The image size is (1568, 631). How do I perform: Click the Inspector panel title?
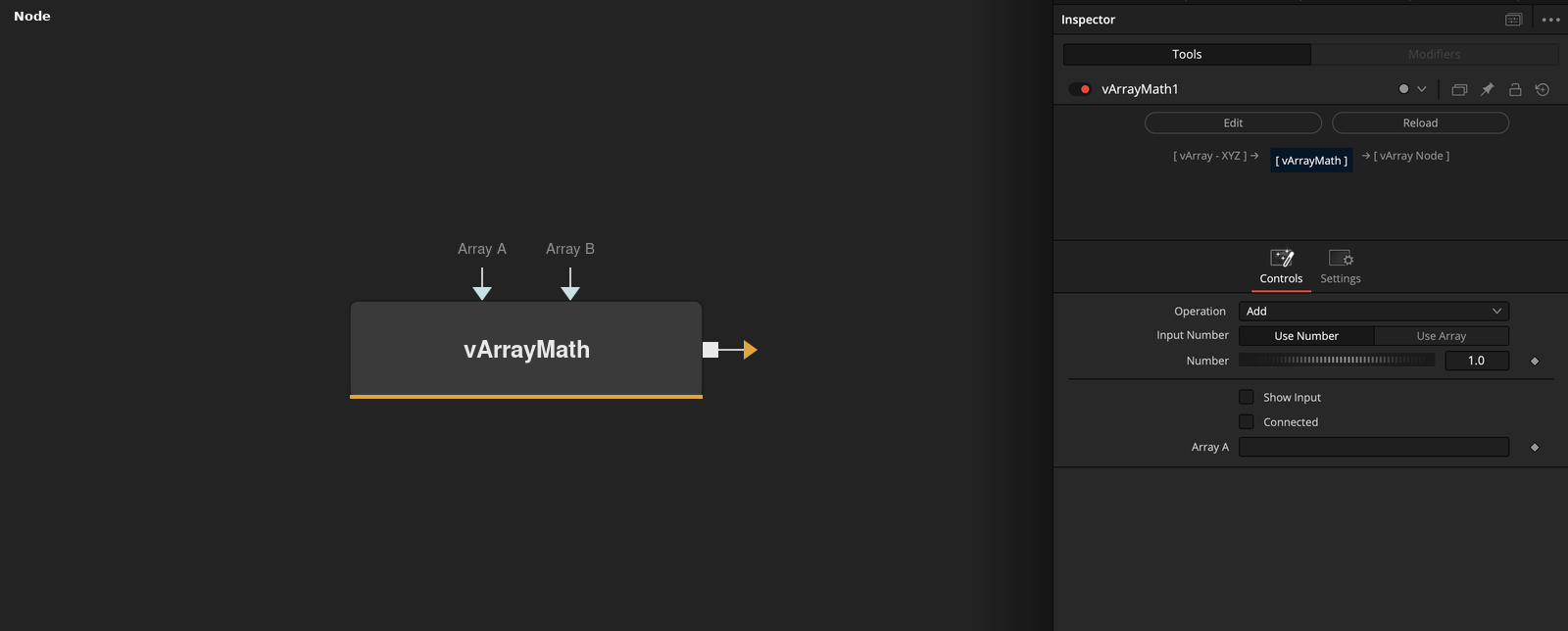[x=1088, y=20]
